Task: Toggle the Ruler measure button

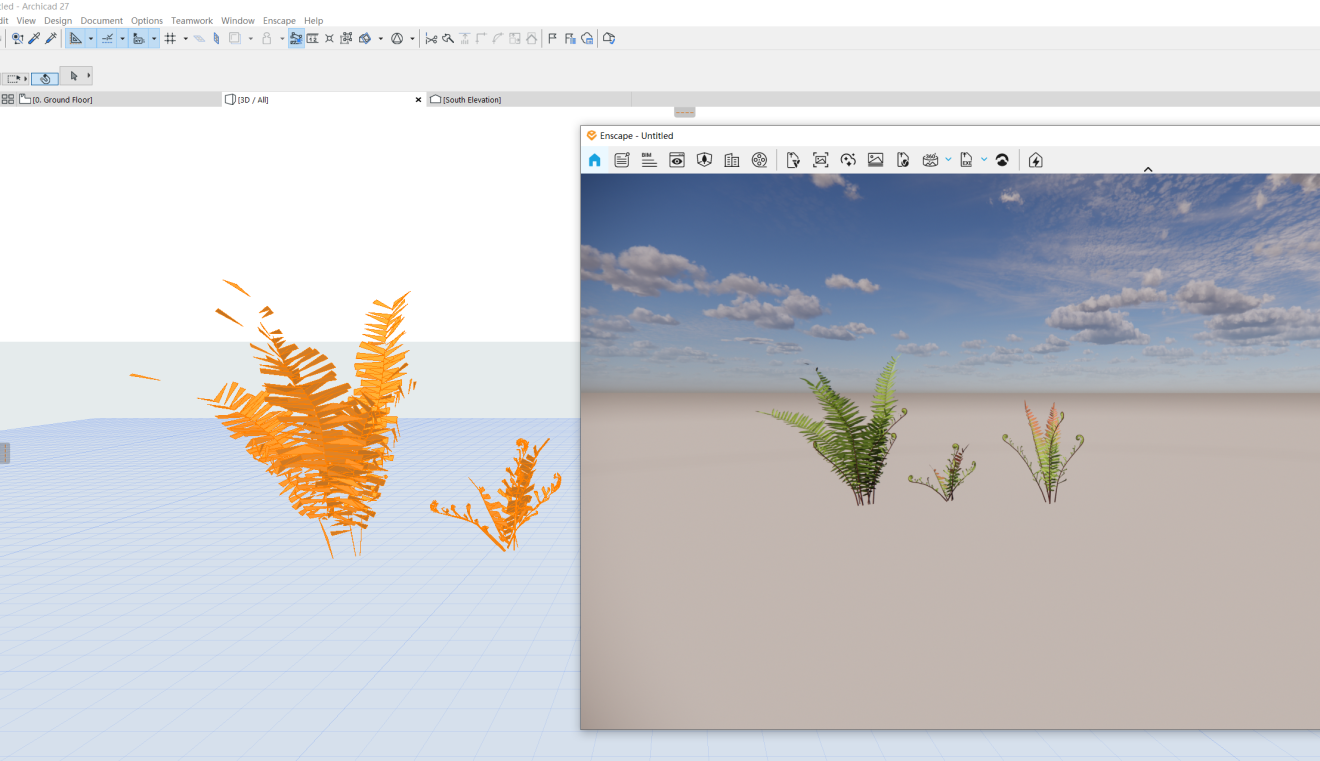Action: pyautogui.click(x=138, y=38)
